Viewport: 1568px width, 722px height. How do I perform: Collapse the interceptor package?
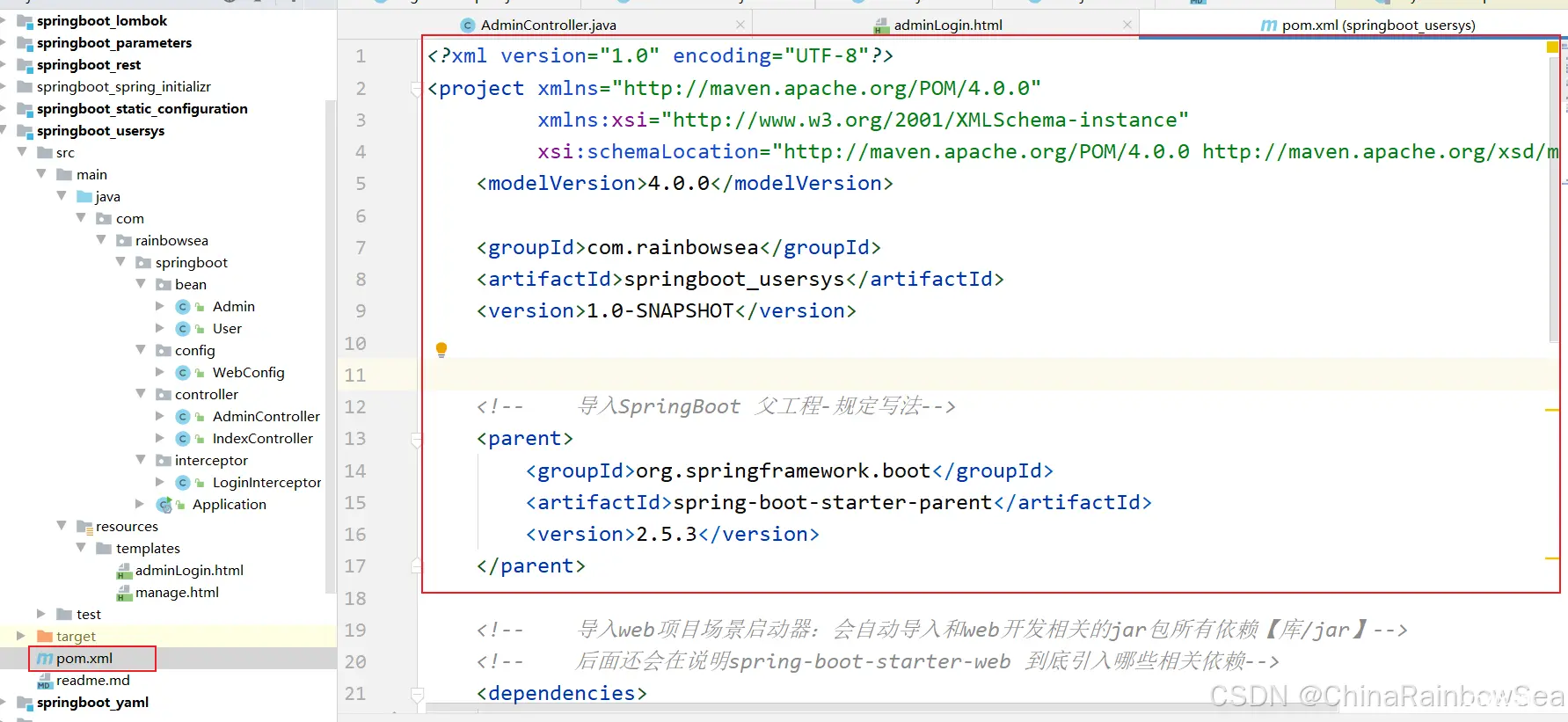141,460
